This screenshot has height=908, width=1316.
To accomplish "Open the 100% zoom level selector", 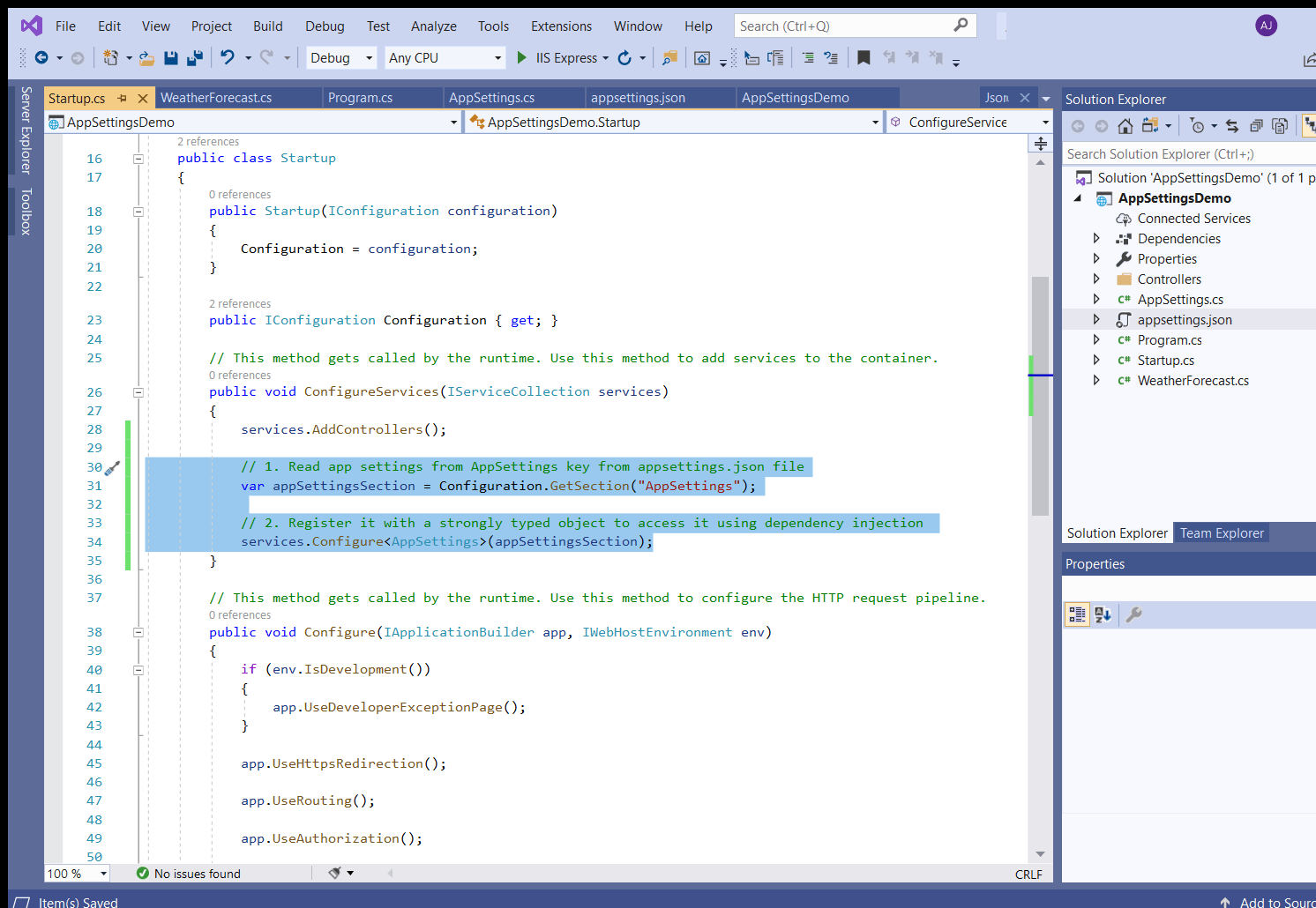I will [x=76, y=874].
